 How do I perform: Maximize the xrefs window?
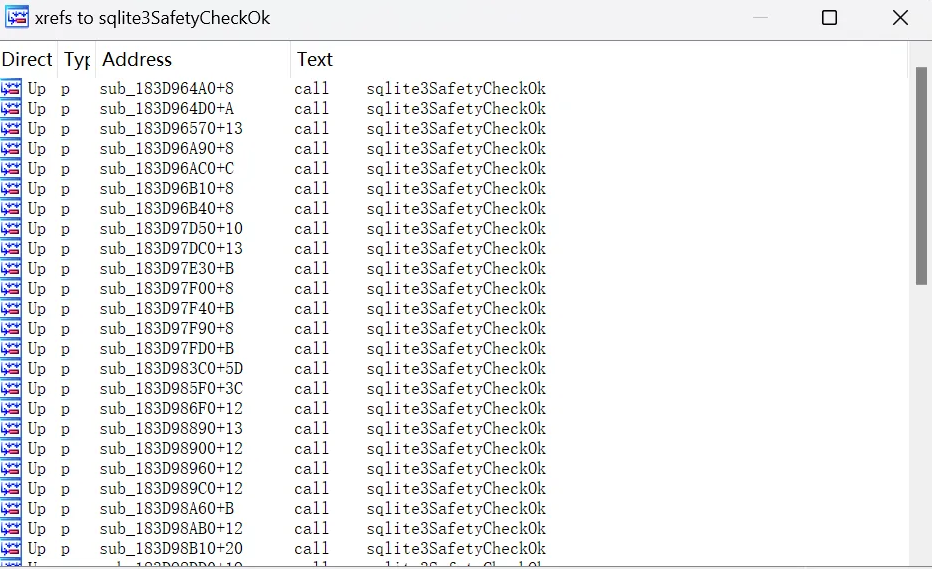tap(829, 18)
